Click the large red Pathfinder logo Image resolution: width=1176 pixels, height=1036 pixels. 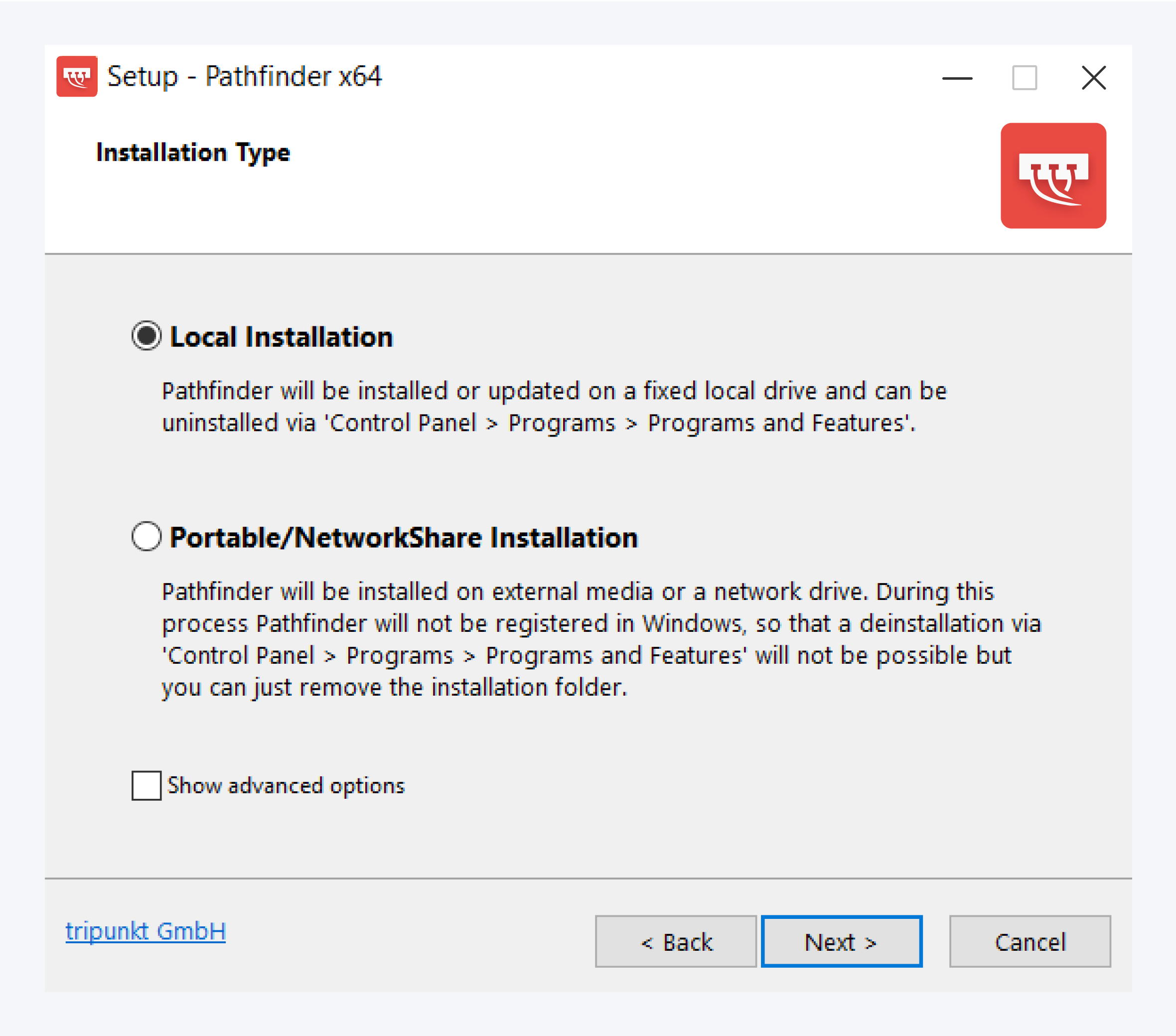(1053, 176)
